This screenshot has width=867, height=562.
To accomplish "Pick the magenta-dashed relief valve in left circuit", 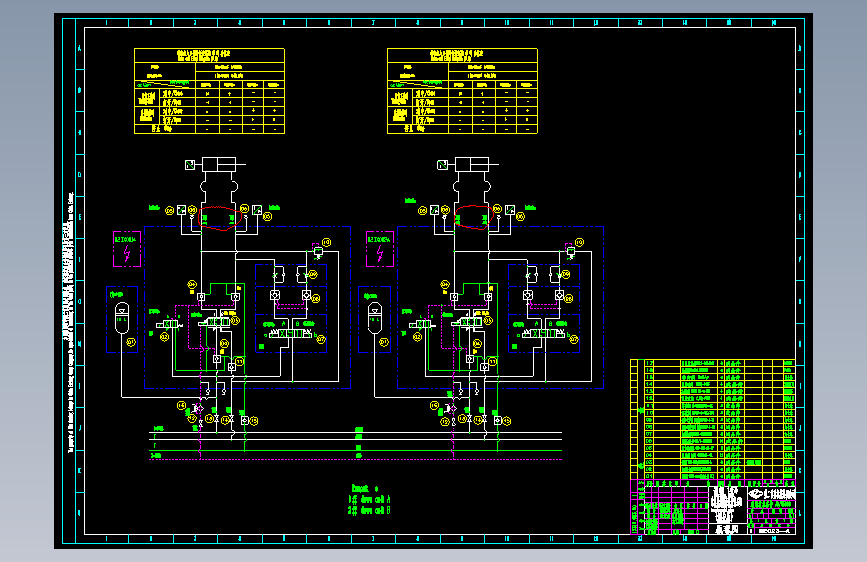I will click(x=318, y=251).
